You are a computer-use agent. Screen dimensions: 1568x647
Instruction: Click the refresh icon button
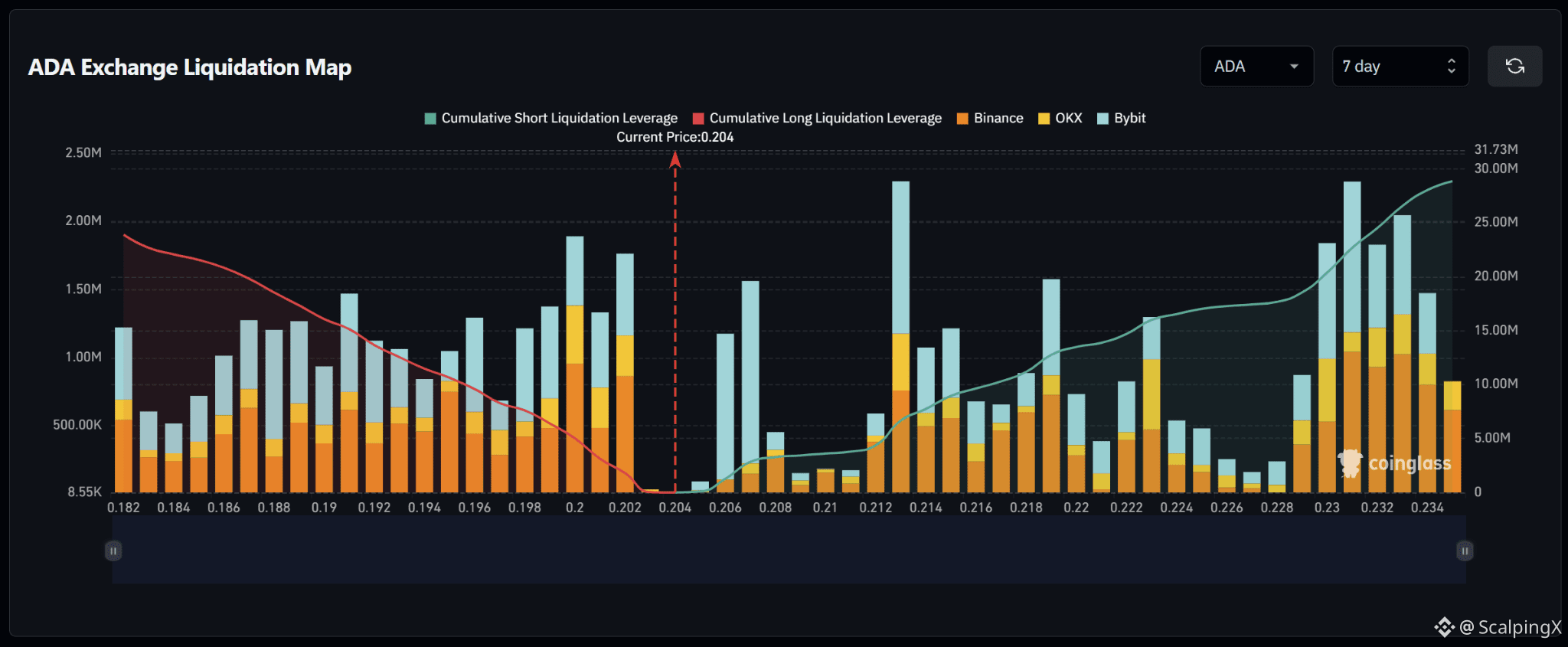coord(1514,67)
